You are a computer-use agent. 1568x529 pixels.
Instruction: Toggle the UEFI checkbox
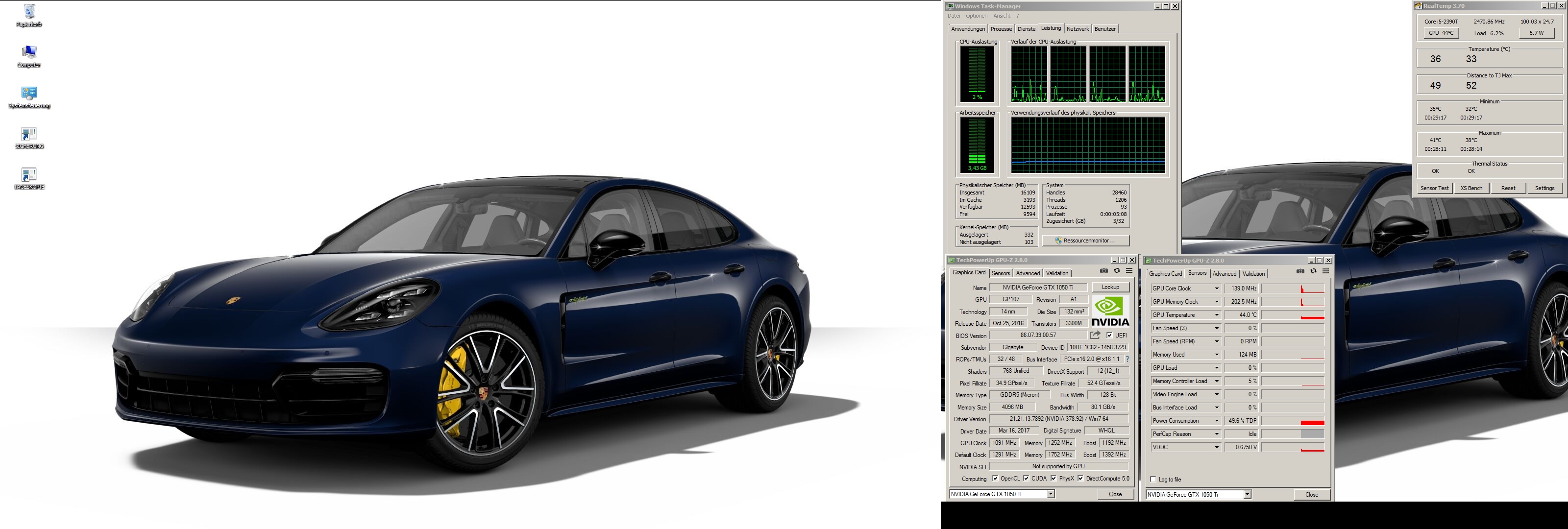1109,335
